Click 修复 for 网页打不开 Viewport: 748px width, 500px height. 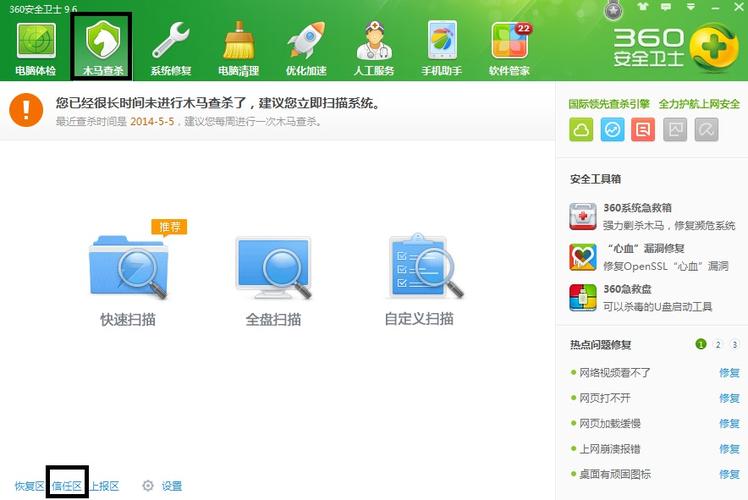point(729,398)
